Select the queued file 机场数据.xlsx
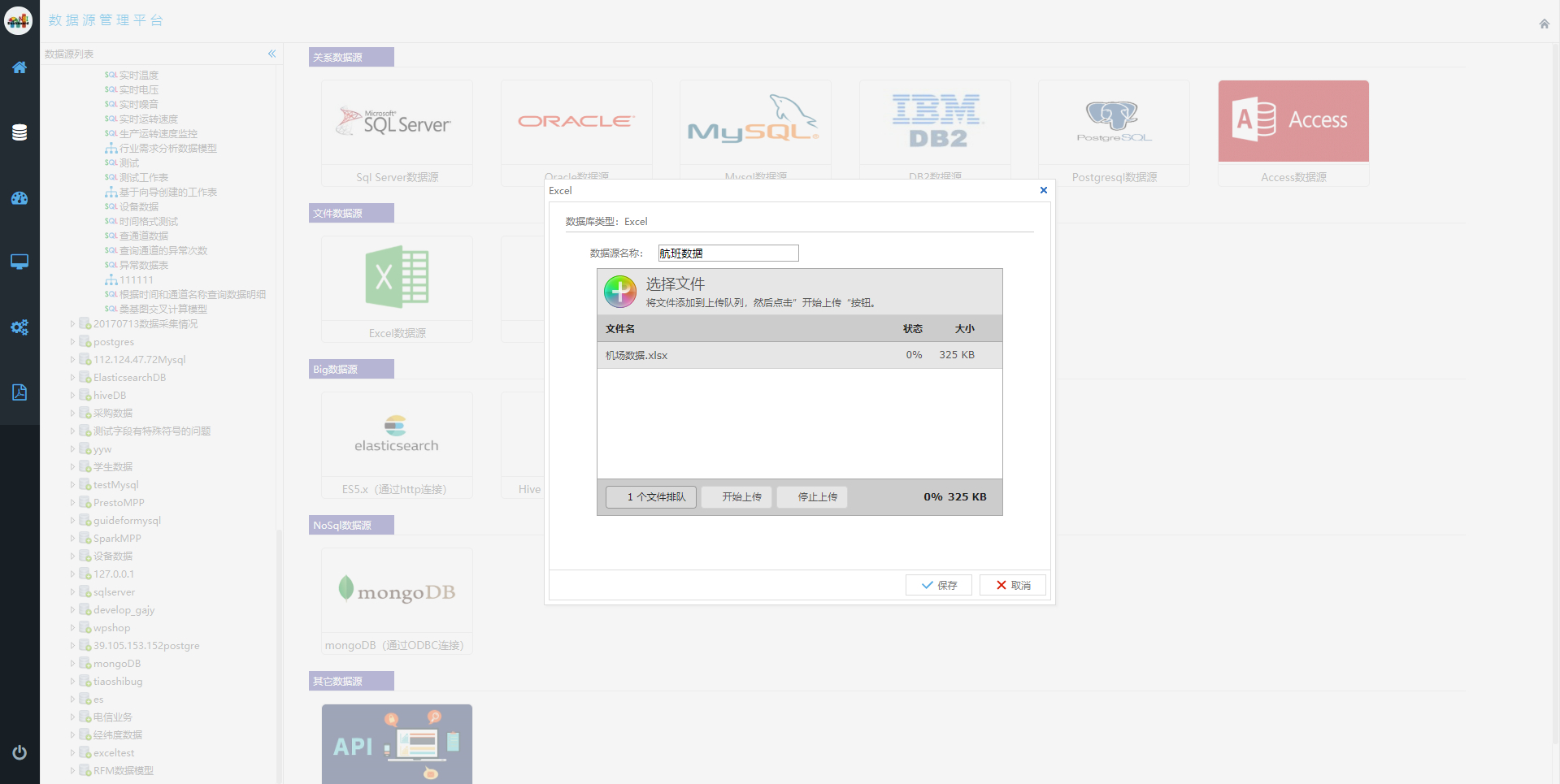 tap(800, 355)
